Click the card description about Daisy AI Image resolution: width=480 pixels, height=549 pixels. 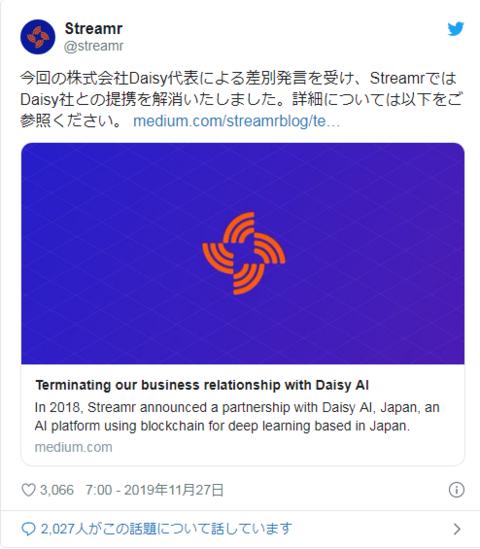(237, 417)
